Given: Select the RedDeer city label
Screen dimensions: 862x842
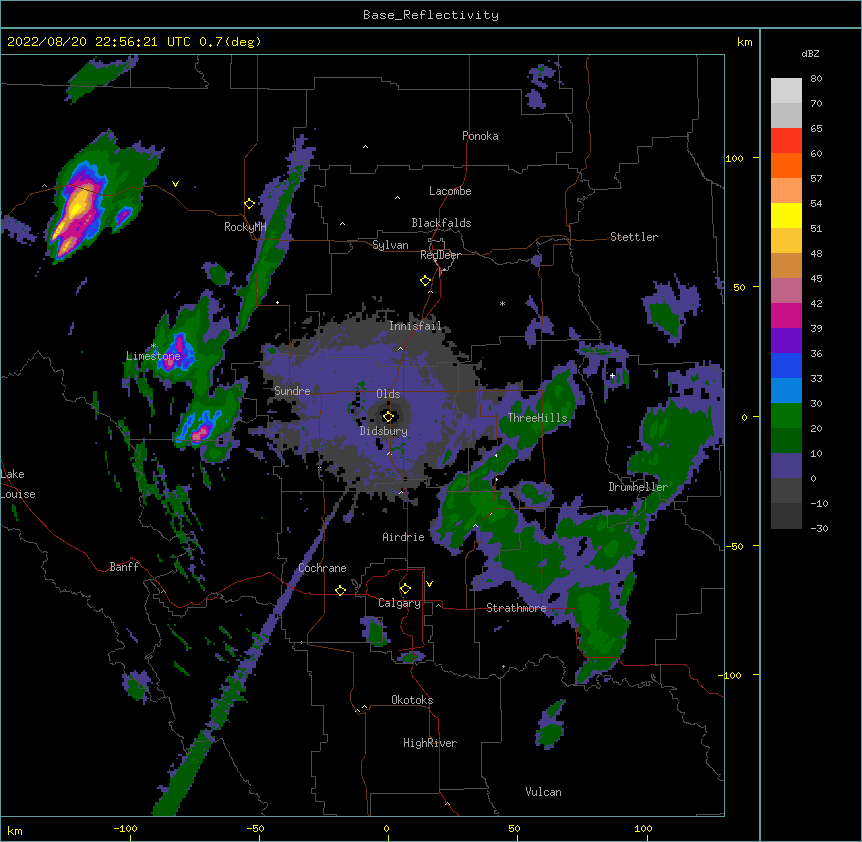Looking at the screenshot, I should click(x=440, y=255).
